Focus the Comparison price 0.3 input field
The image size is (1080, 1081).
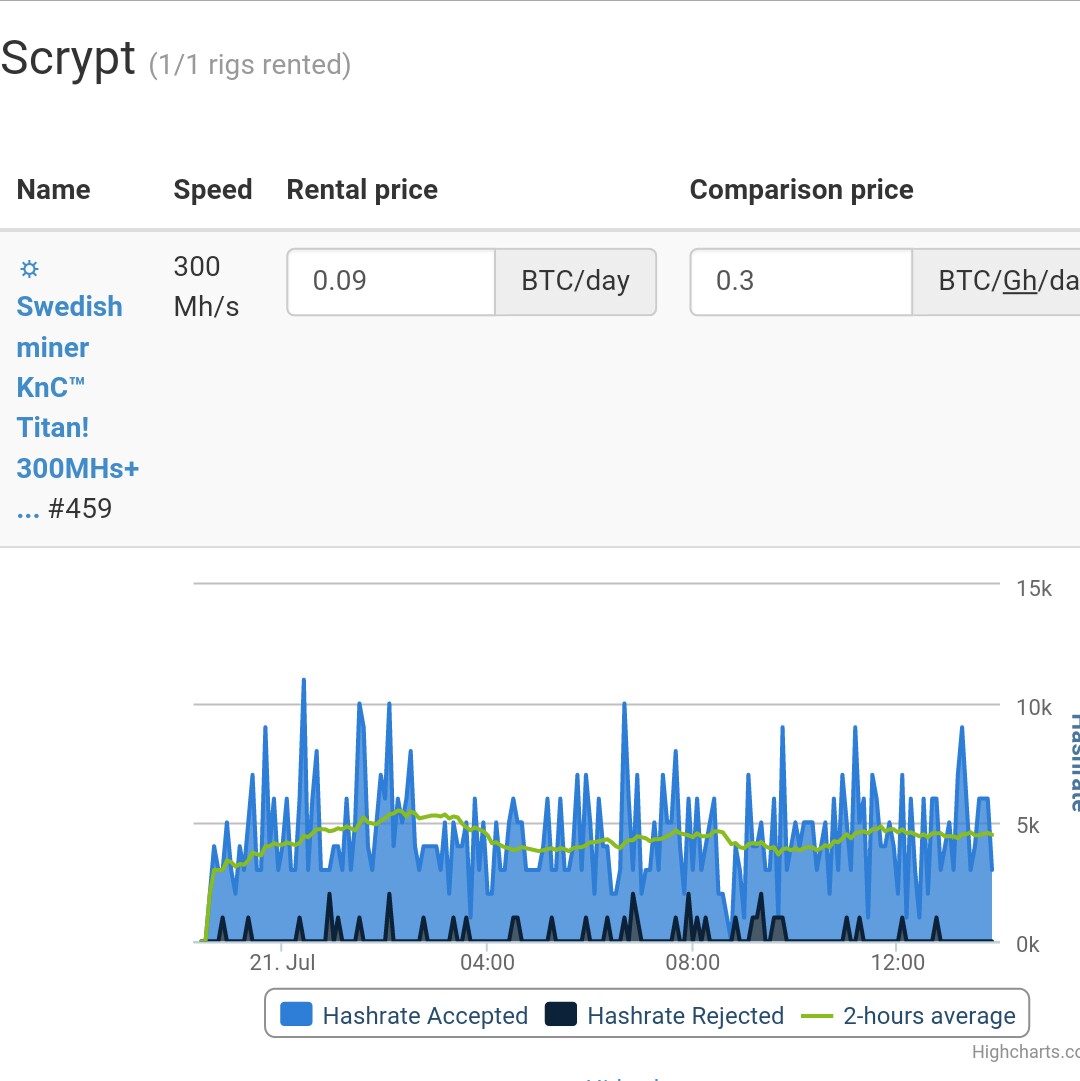click(801, 281)
